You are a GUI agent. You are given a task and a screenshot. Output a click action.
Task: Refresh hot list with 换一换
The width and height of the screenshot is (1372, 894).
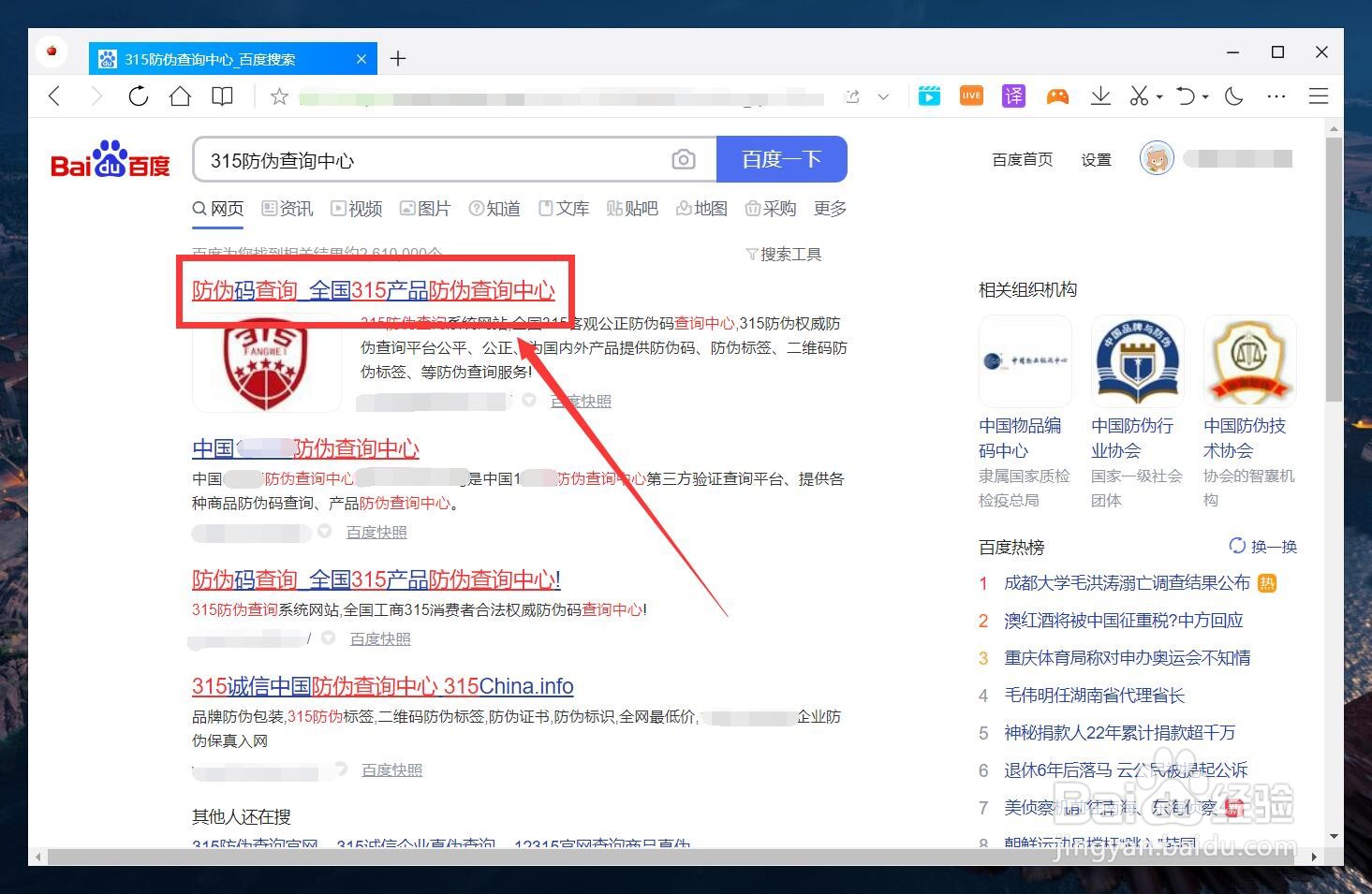tap(1262, 547)
